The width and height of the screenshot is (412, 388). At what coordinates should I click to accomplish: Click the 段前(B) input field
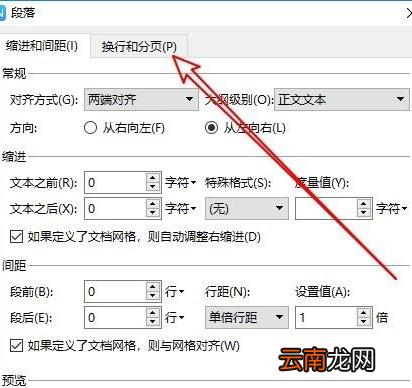coord(115,291)
